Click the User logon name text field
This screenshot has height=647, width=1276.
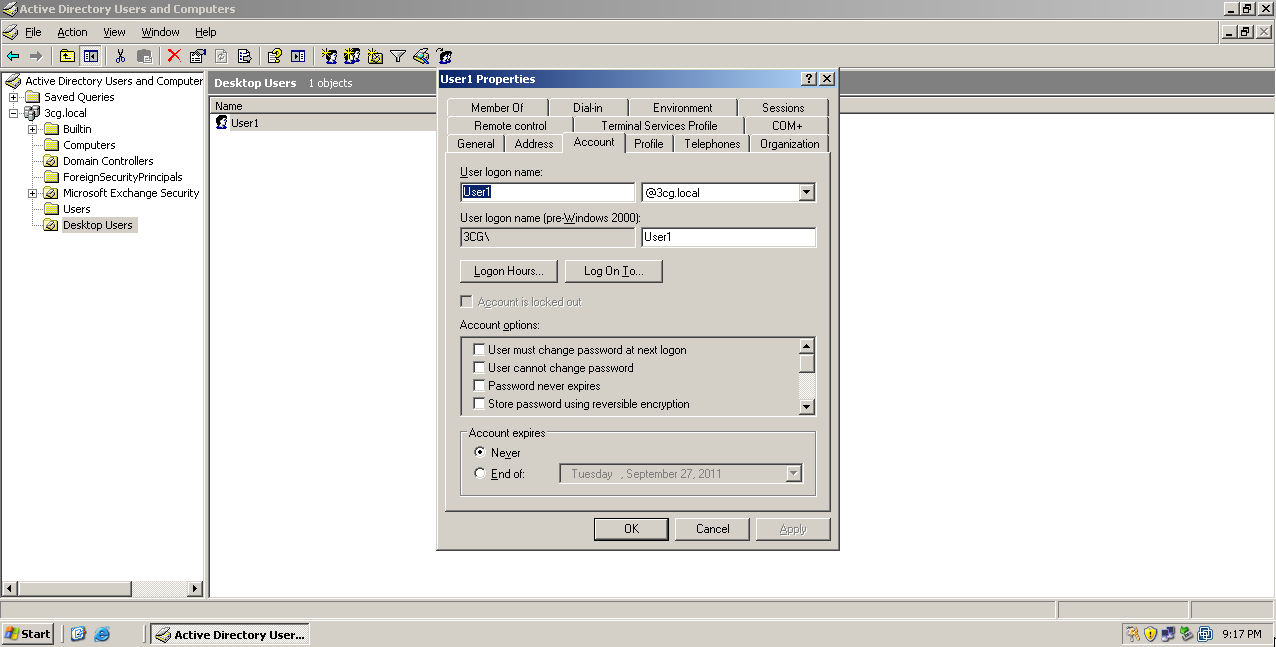547,193
